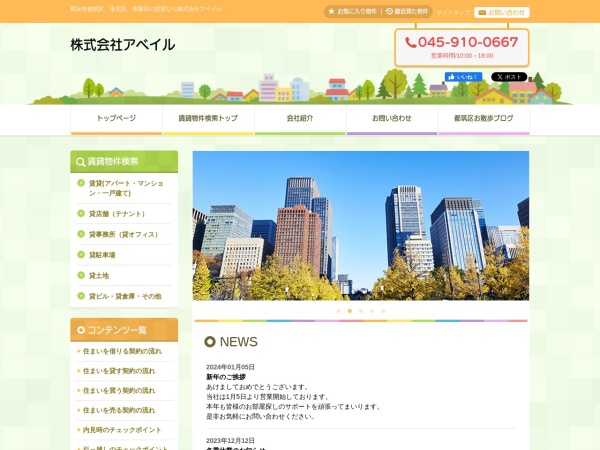
Task: Click the X ポスト share button
Action: (x=509, y=77)
